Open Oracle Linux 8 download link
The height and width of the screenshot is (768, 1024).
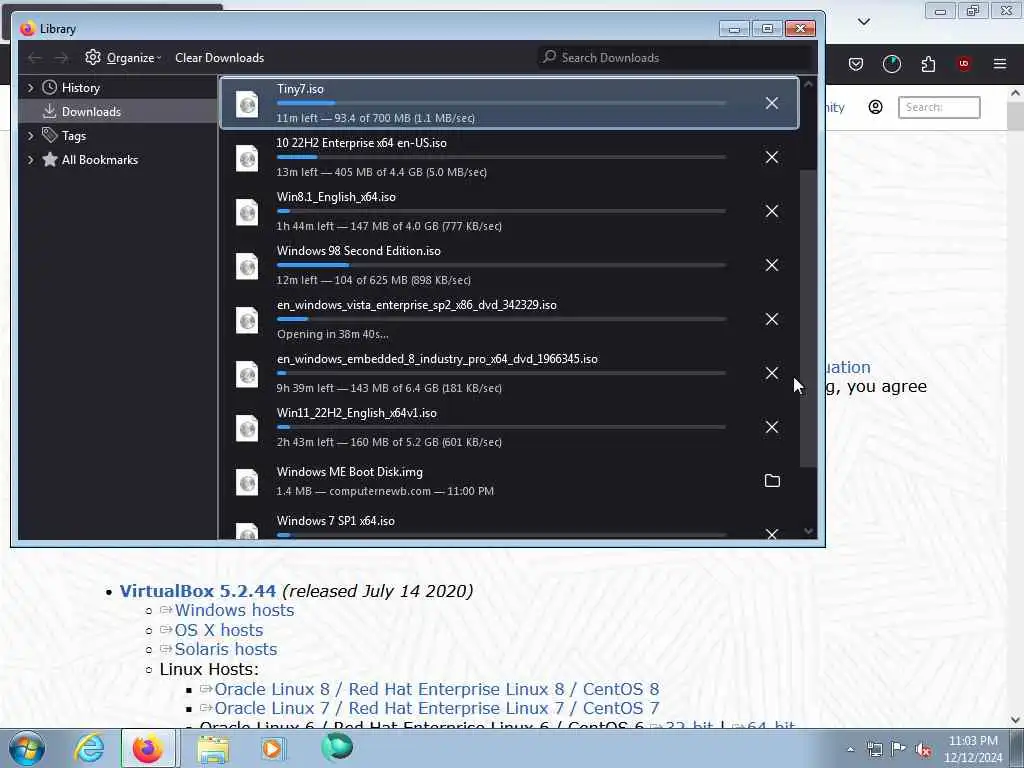click(436, 690)
